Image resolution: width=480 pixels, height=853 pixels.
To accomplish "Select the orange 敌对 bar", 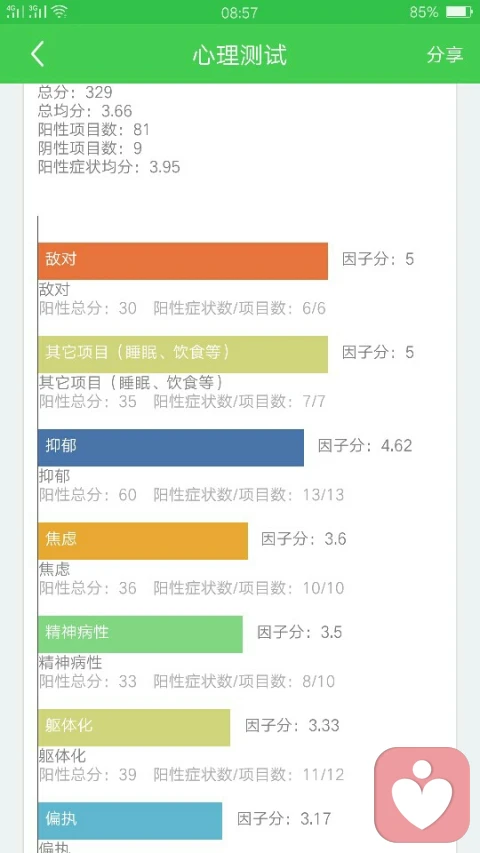I will [x=183, y=261].
